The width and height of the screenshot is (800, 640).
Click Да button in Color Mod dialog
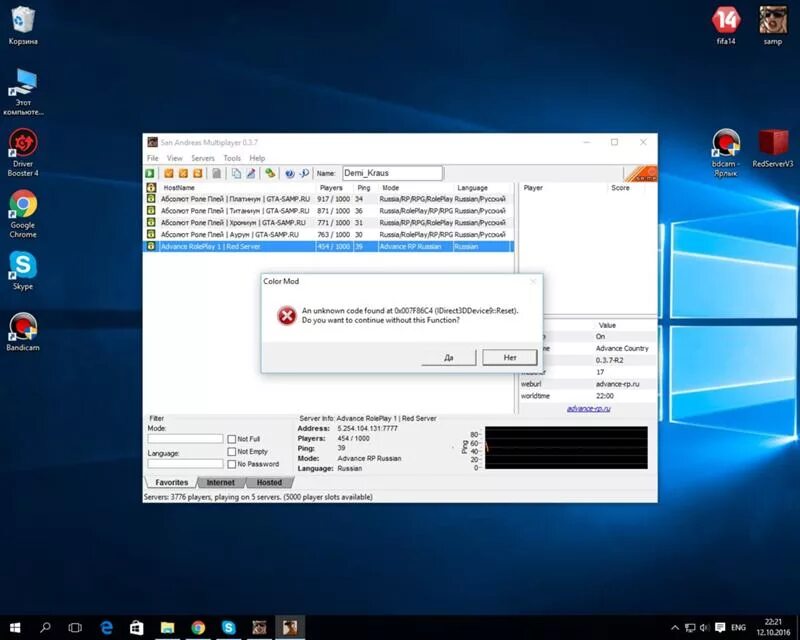[x=448, y=357]
